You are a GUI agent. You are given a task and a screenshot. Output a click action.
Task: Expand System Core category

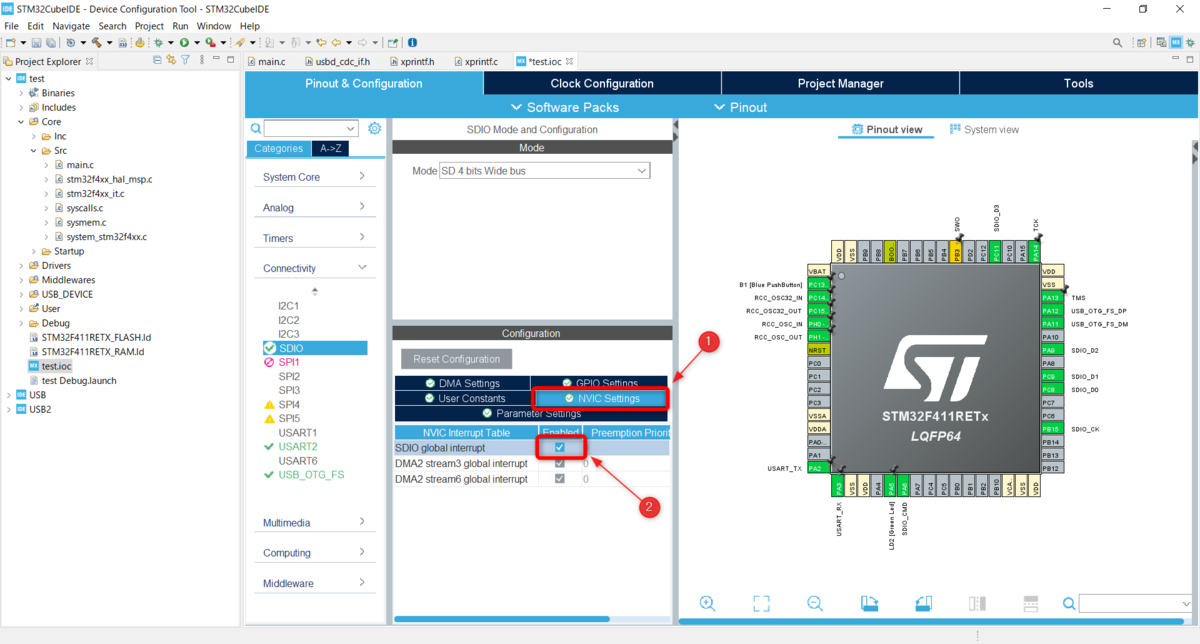[315, 177]
